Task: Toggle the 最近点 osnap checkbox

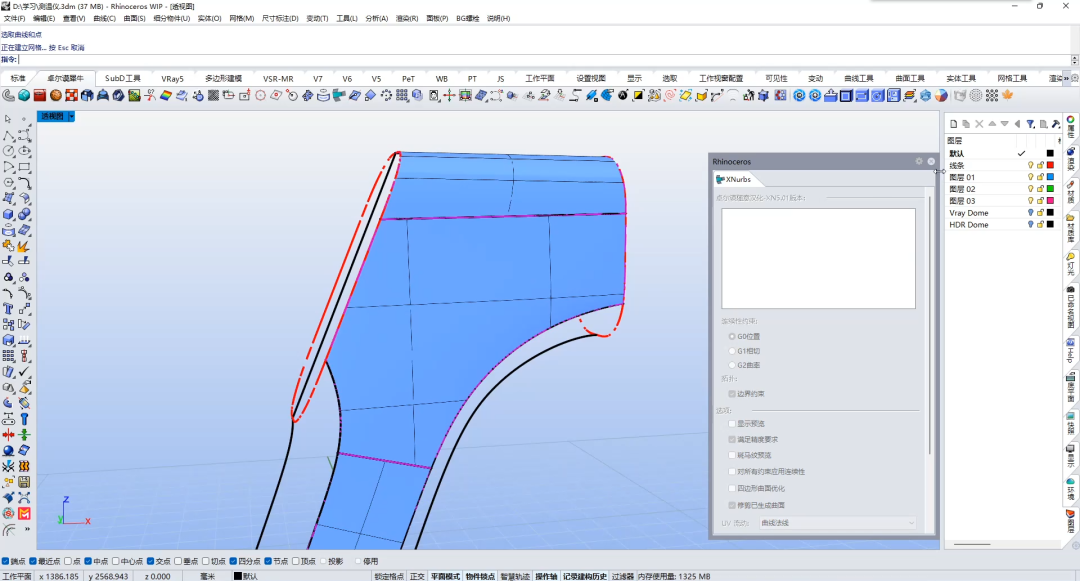Action: coord(32,561)
